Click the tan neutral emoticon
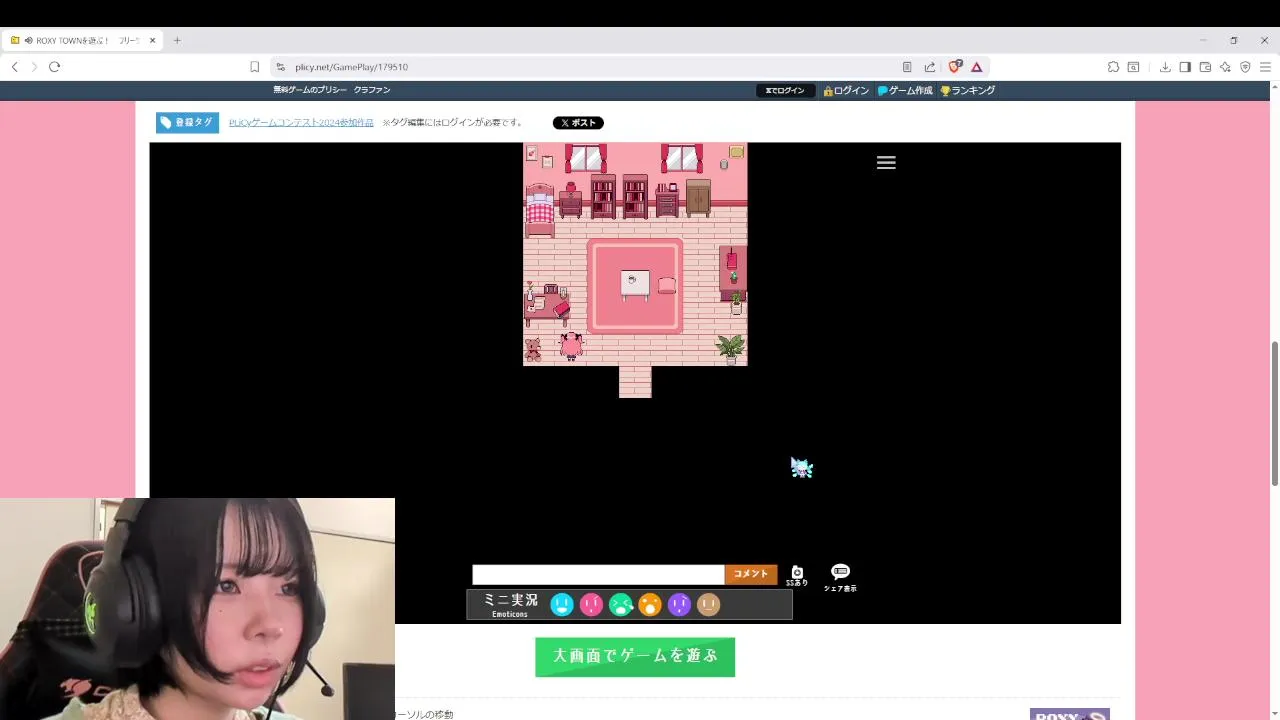Image resolution: width=1280 pixels, height=720 pixels. point(708,604)
